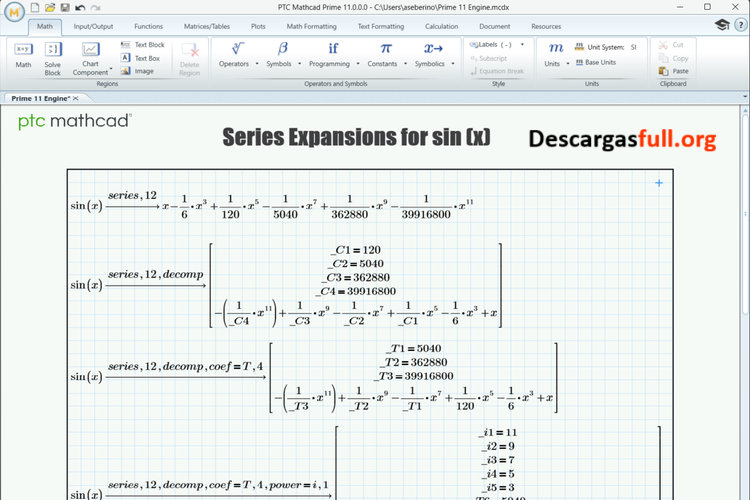
Task: Switch to the Input/Output ribbon tab
Action: pos(93,26)
